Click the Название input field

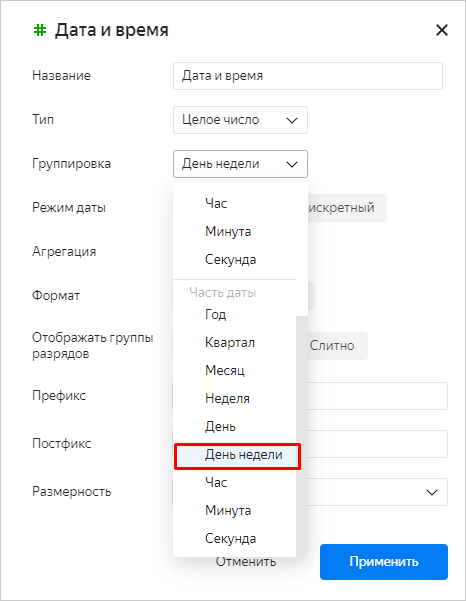point(308,76)
